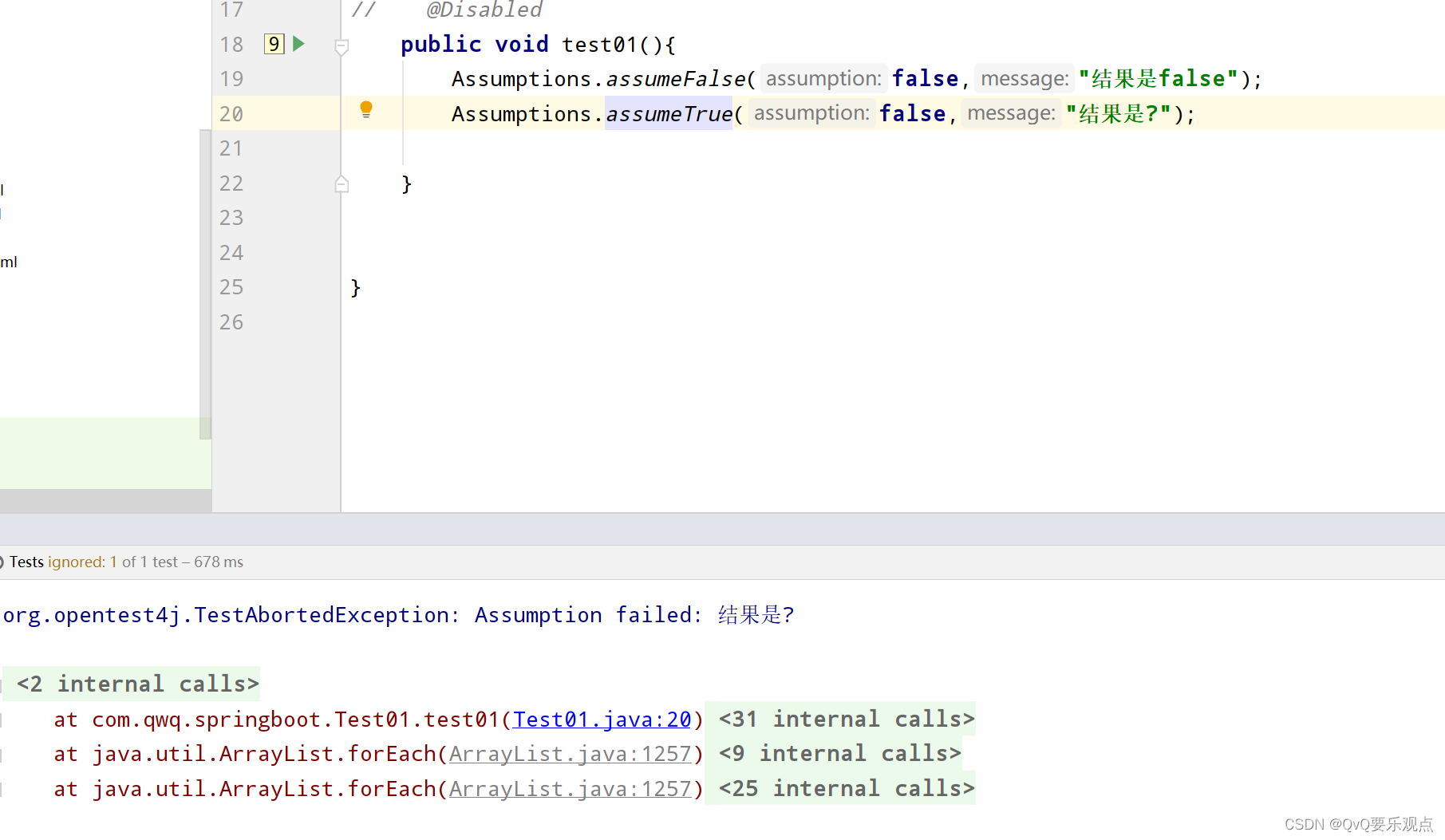Open the ArrayList.java:1257 link before 9 internal calls

pos(570,754)
